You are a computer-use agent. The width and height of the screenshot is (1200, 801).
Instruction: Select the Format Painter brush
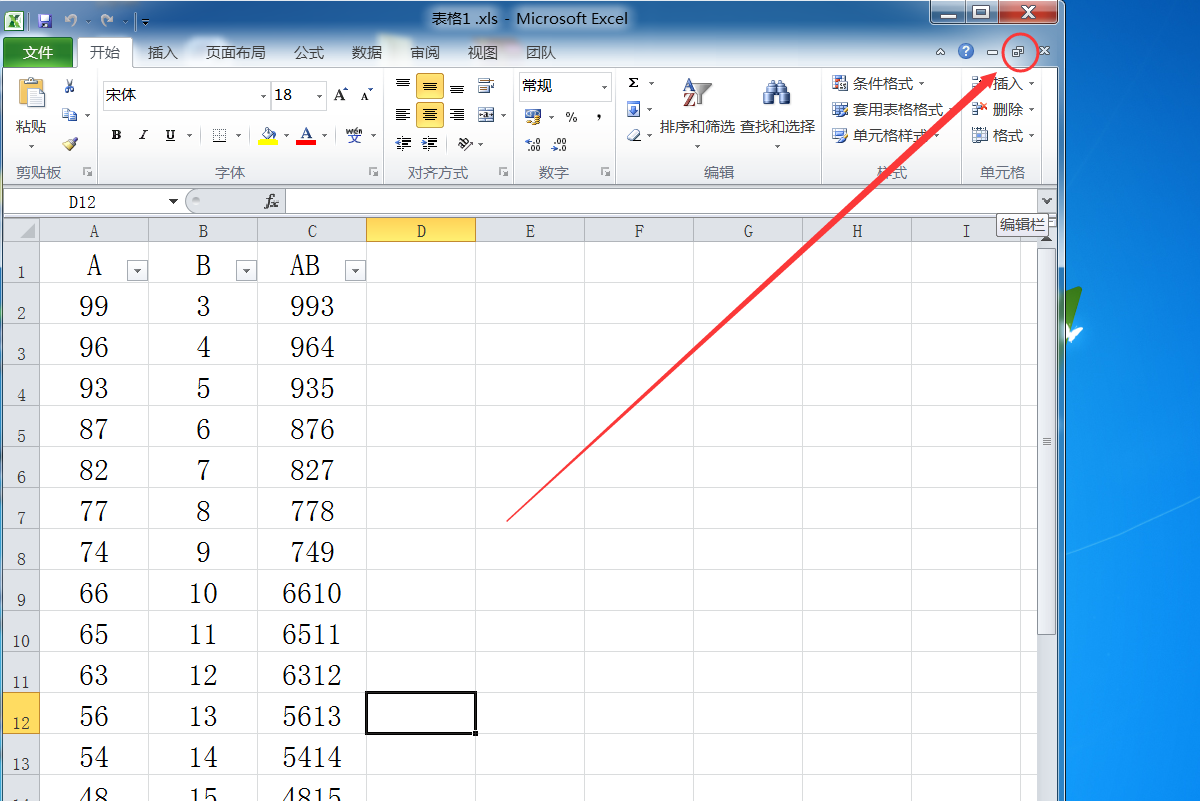(69, 144)
